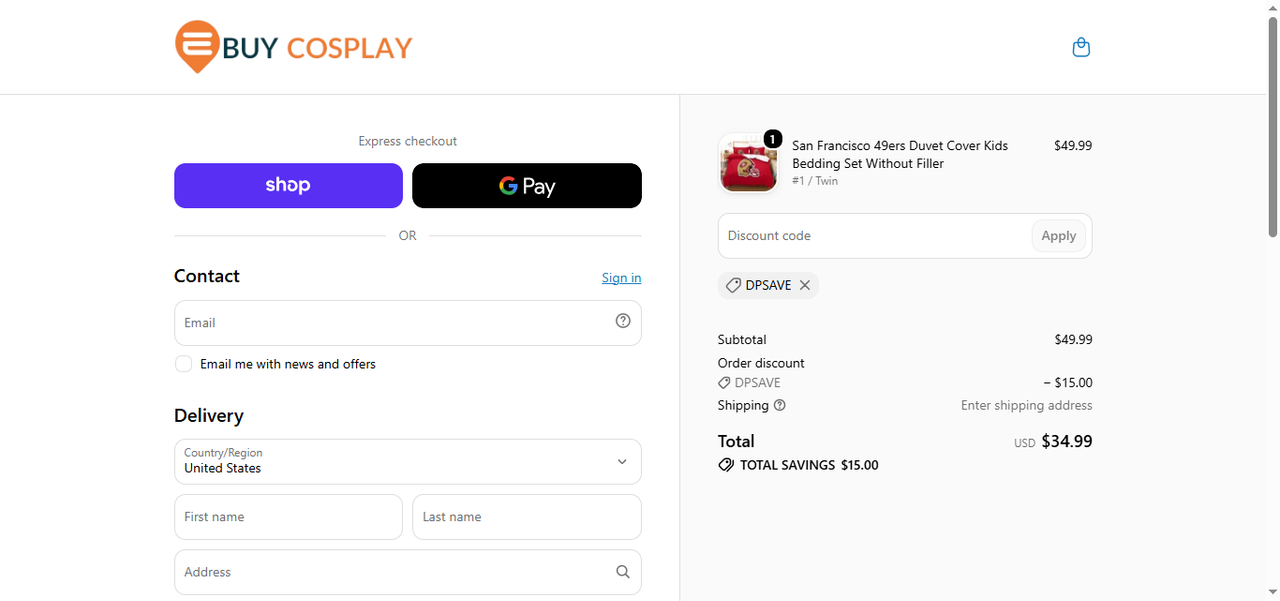Expand the Country/Region dropdown
This screenshot has width=1280, height=601.
(408, 462)
